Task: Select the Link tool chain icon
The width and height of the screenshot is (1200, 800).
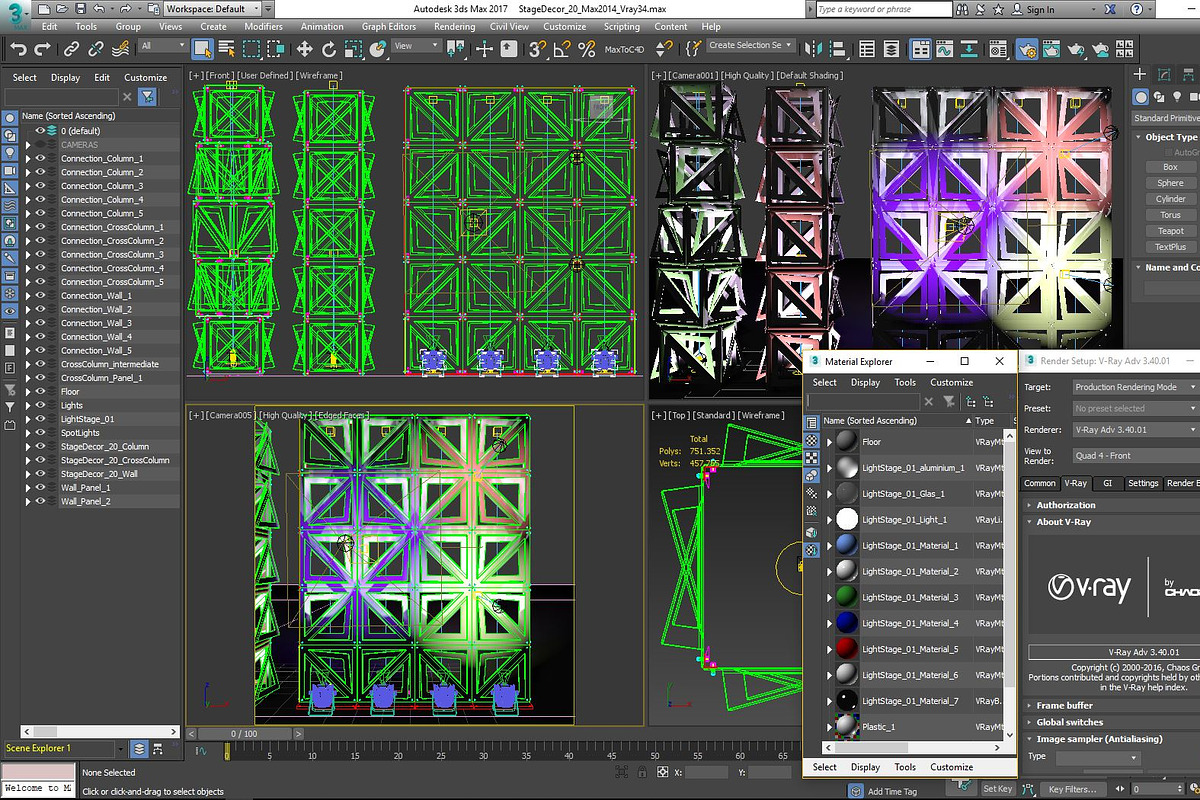Action: (x=72, y=48)
